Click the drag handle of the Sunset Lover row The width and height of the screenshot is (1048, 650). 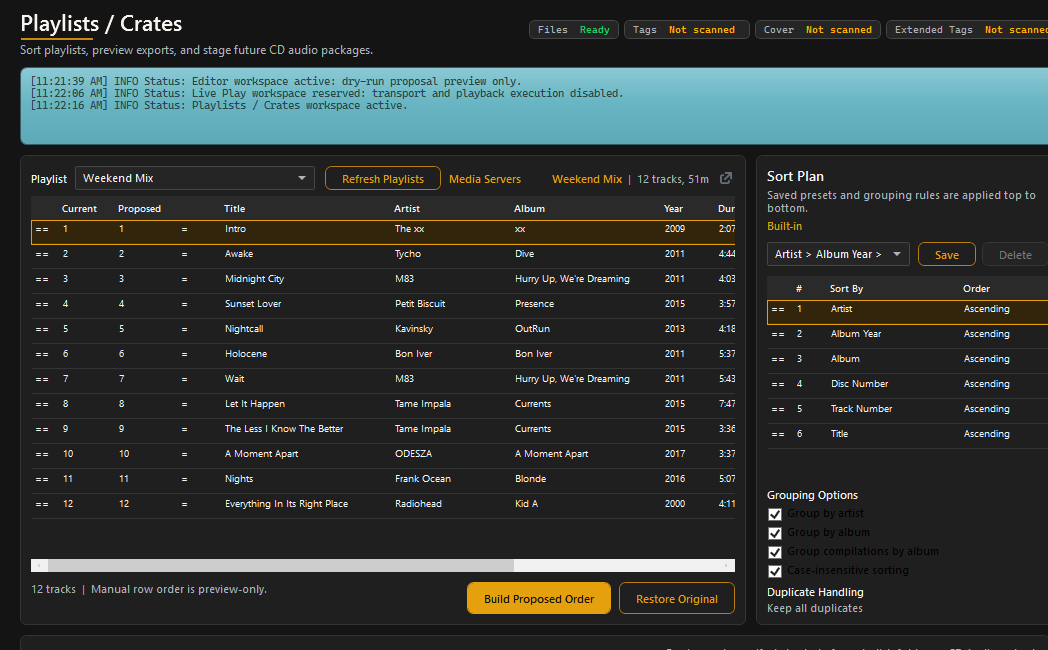(x=42, y=304)
